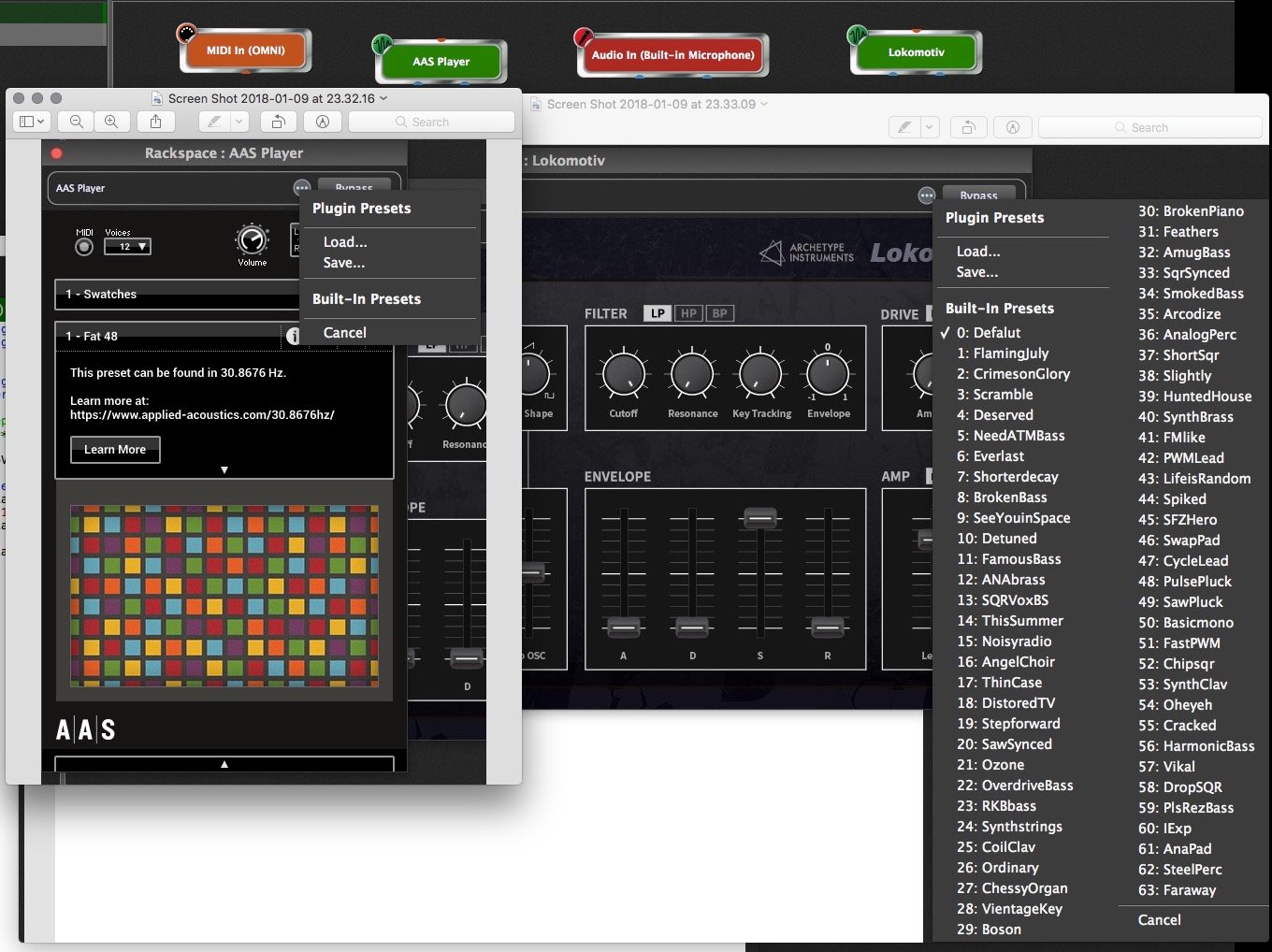The height and width of the screenshot is (952, 1272).
Task: Open sidebar view menu in front Preview window
Action: 32,122
